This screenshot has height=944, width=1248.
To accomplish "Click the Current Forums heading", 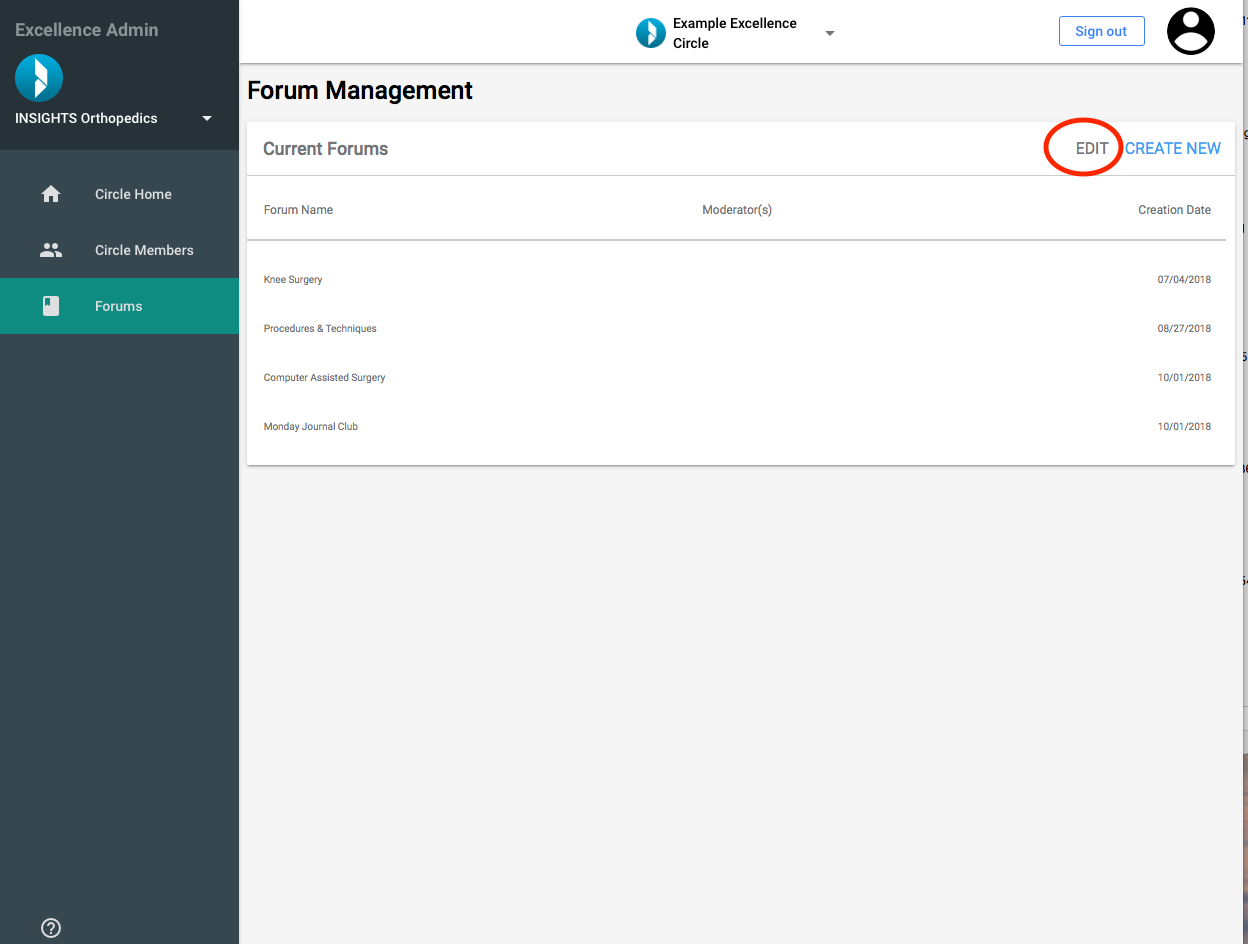I will (x=325, y=149).
